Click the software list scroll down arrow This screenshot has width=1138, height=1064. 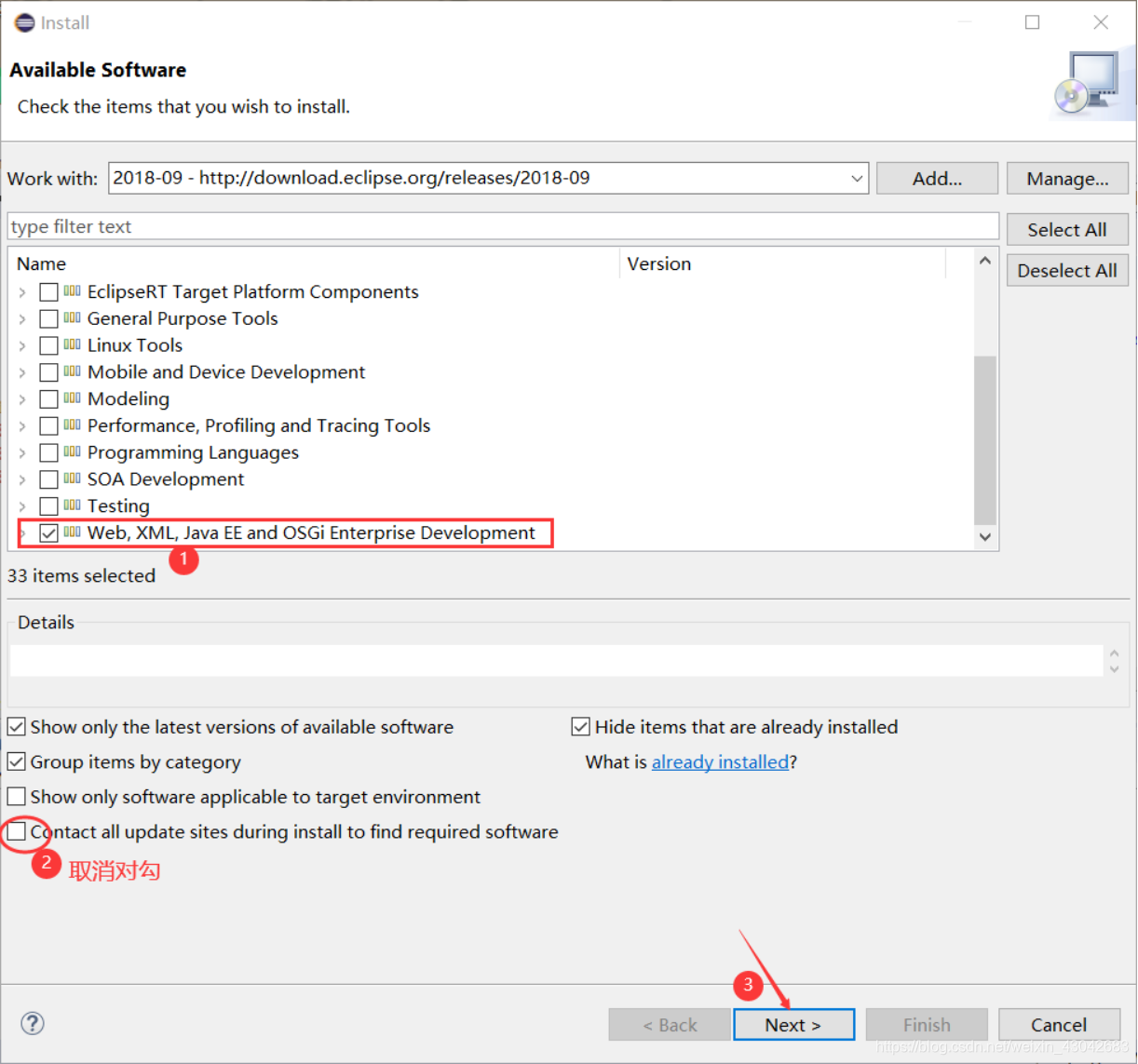tap(985, 537)
